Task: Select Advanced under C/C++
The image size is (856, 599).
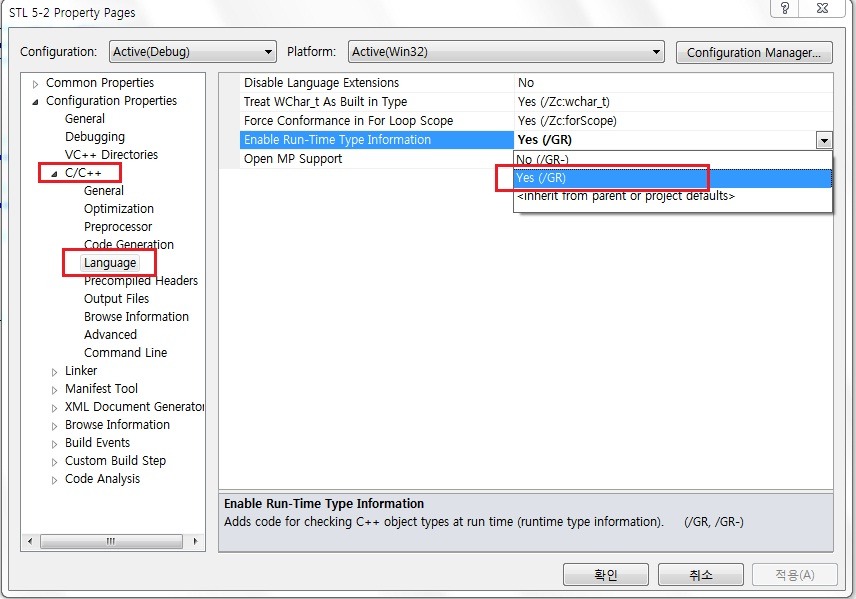Action: (110, 335)
